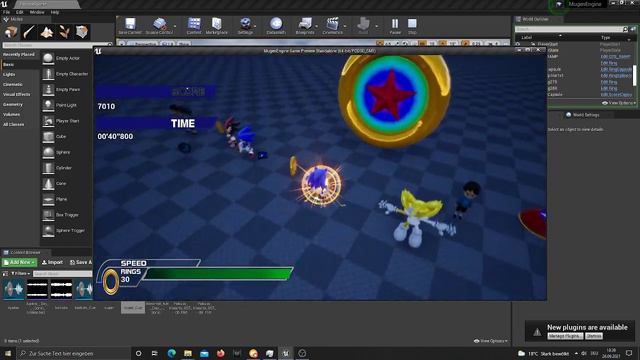The width and height of the screenshot is (640, 360).
Task: Click Save All in Content Browser
Action: pyautogui.click(x=80, y=262)
